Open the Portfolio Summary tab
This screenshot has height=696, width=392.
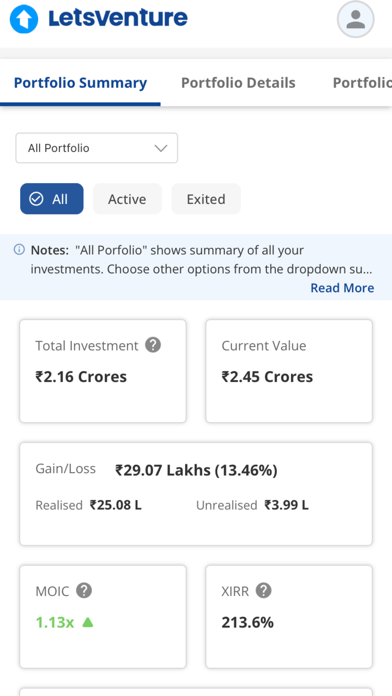pyautogui.click(x=80, y=83)
